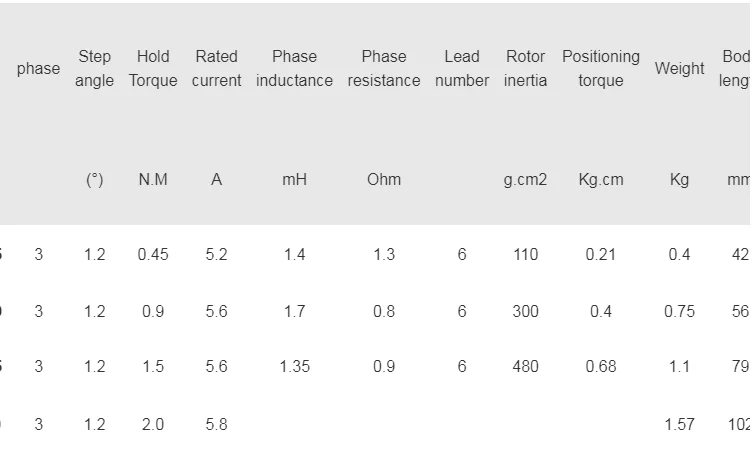Click the Kg.cm unit cell

coord(601,180)
